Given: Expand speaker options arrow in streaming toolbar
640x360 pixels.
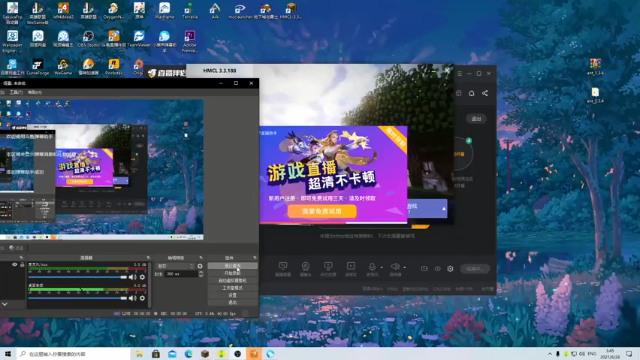Looking at the screenshot, I should click(404, 268).
